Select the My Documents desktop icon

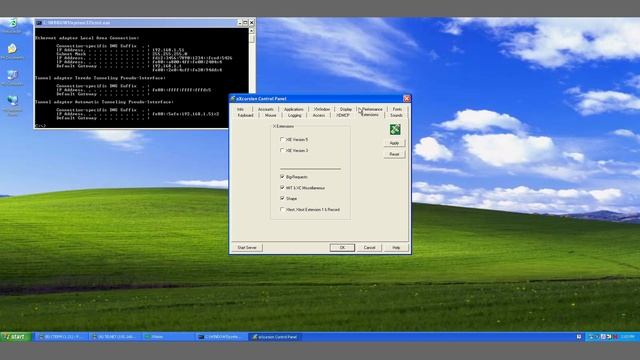(x=12, y=51)
